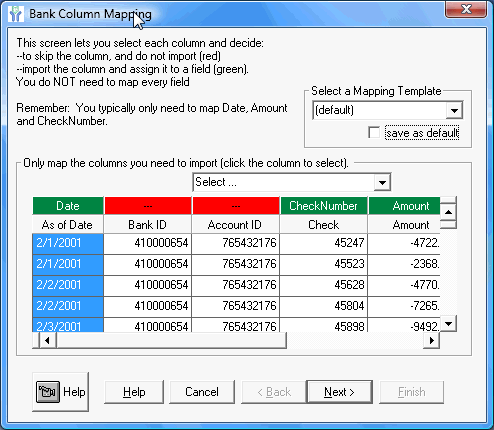This screenshot has height=430, width=494.
Task: Open the 'Select ...' field assignment dropdown
Action: pos(382,182)
